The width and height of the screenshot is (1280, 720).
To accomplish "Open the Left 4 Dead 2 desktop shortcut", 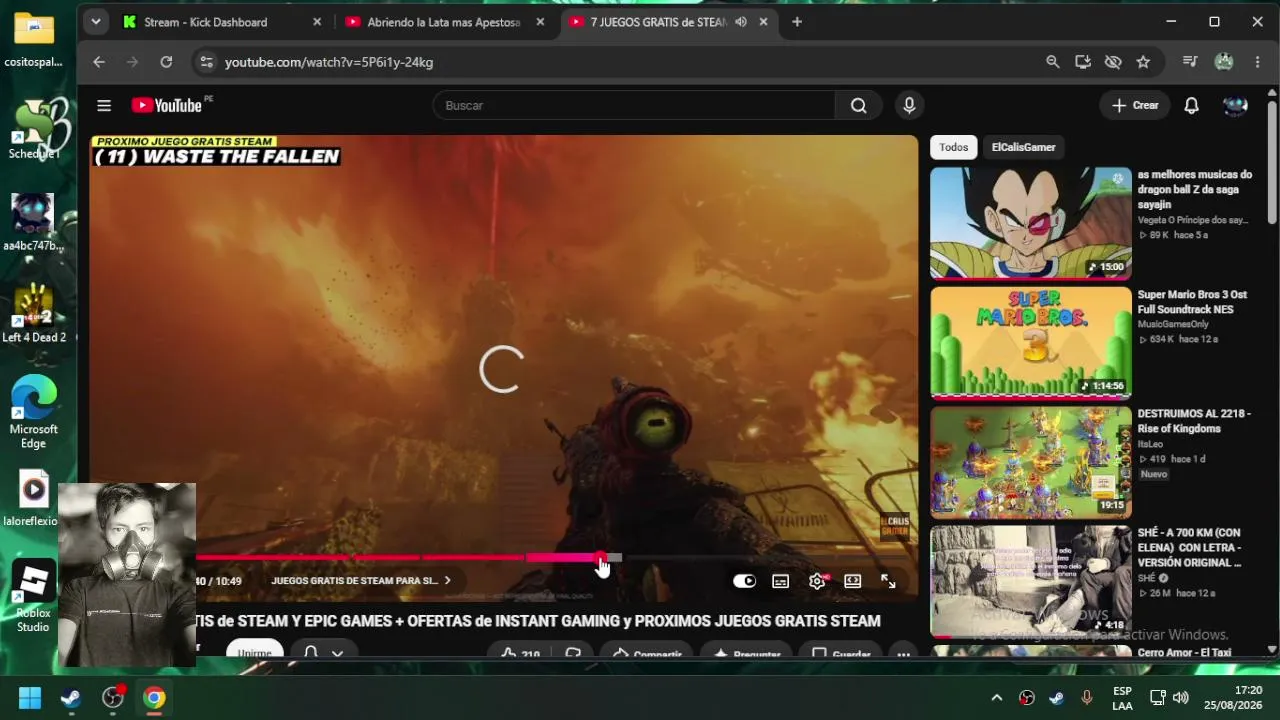I will 34,313.
